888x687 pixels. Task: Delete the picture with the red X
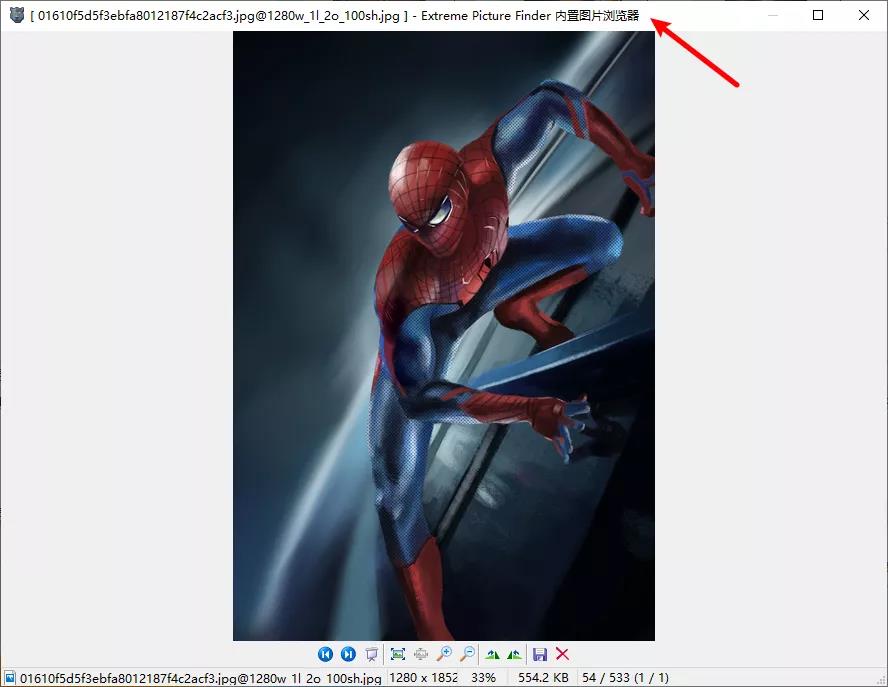tap(562, 654)
